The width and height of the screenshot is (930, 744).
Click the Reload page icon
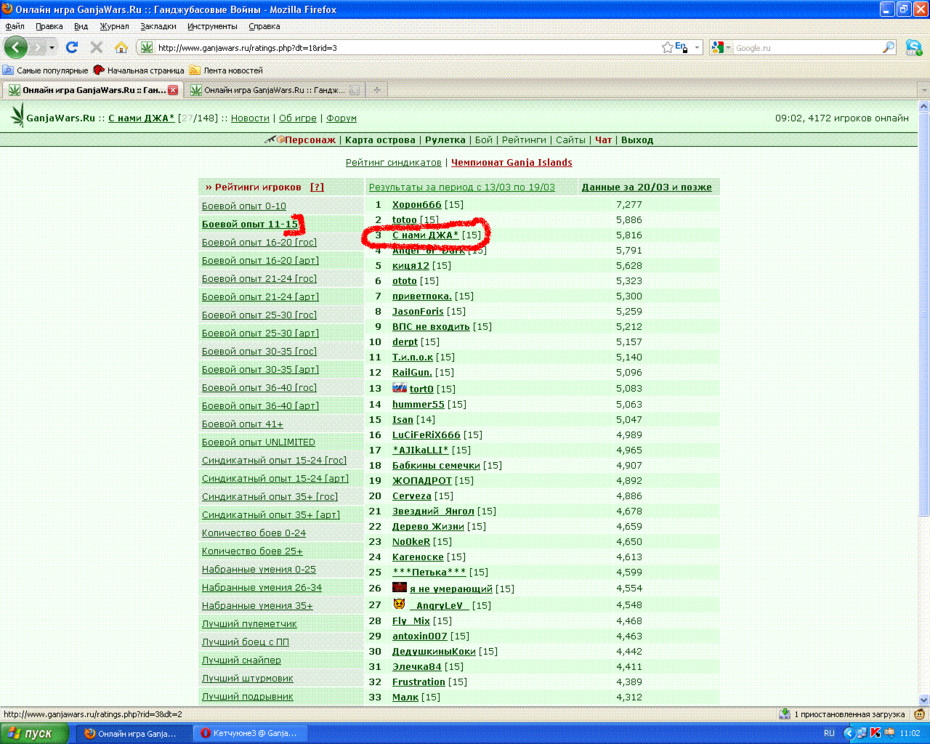tap(72, 47)
